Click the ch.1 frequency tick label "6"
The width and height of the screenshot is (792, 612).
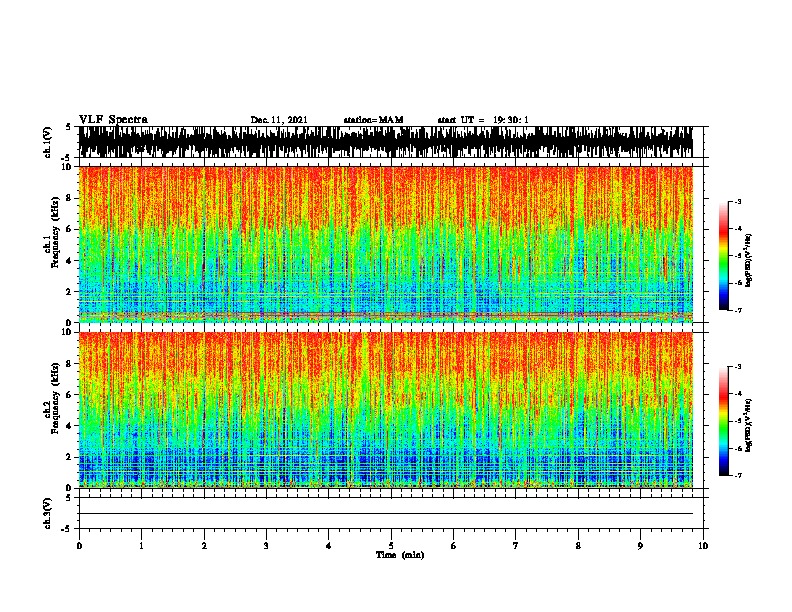(70, 230)
